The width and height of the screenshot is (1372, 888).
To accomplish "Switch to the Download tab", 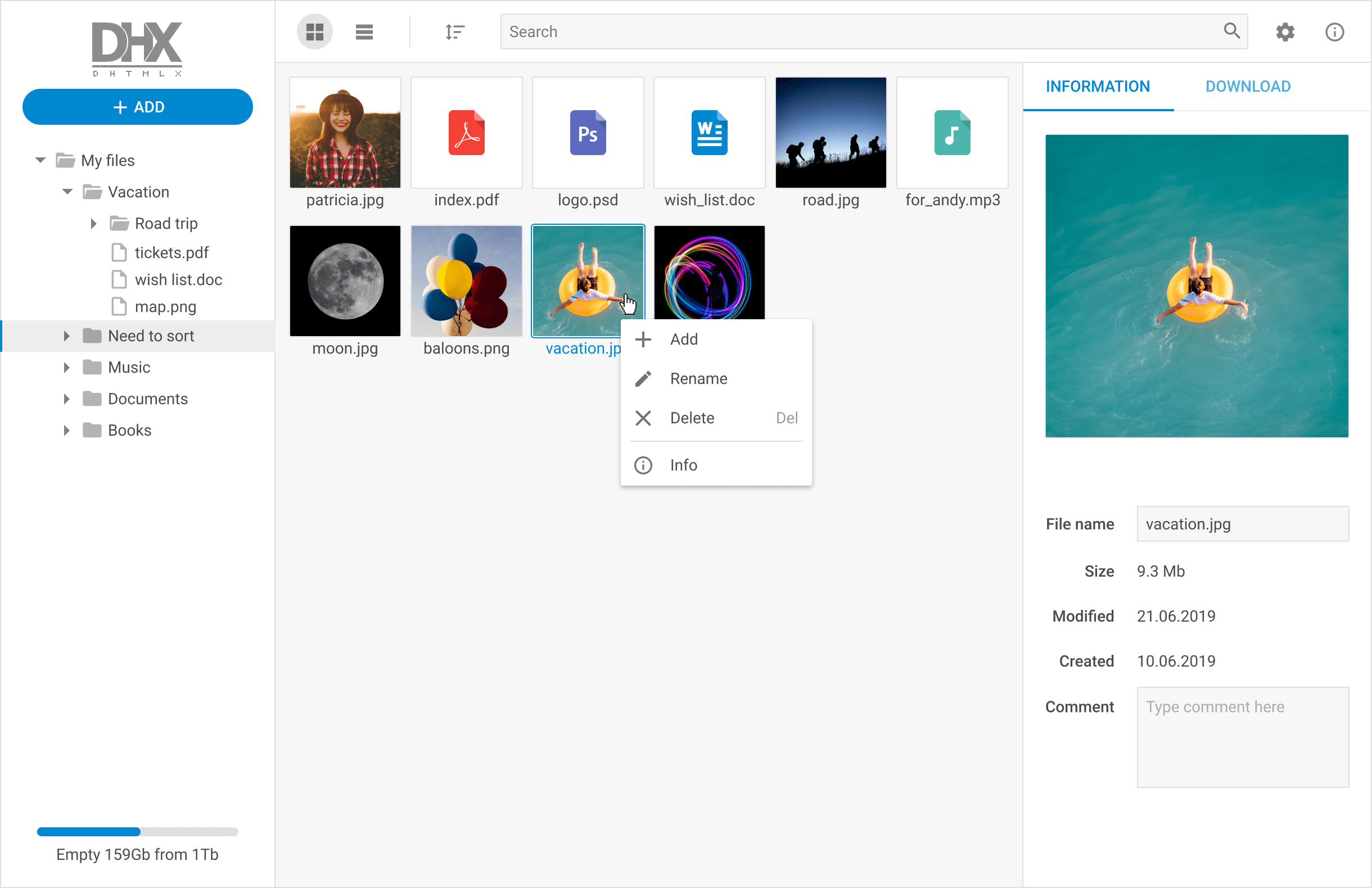I will click(1248, 86).
